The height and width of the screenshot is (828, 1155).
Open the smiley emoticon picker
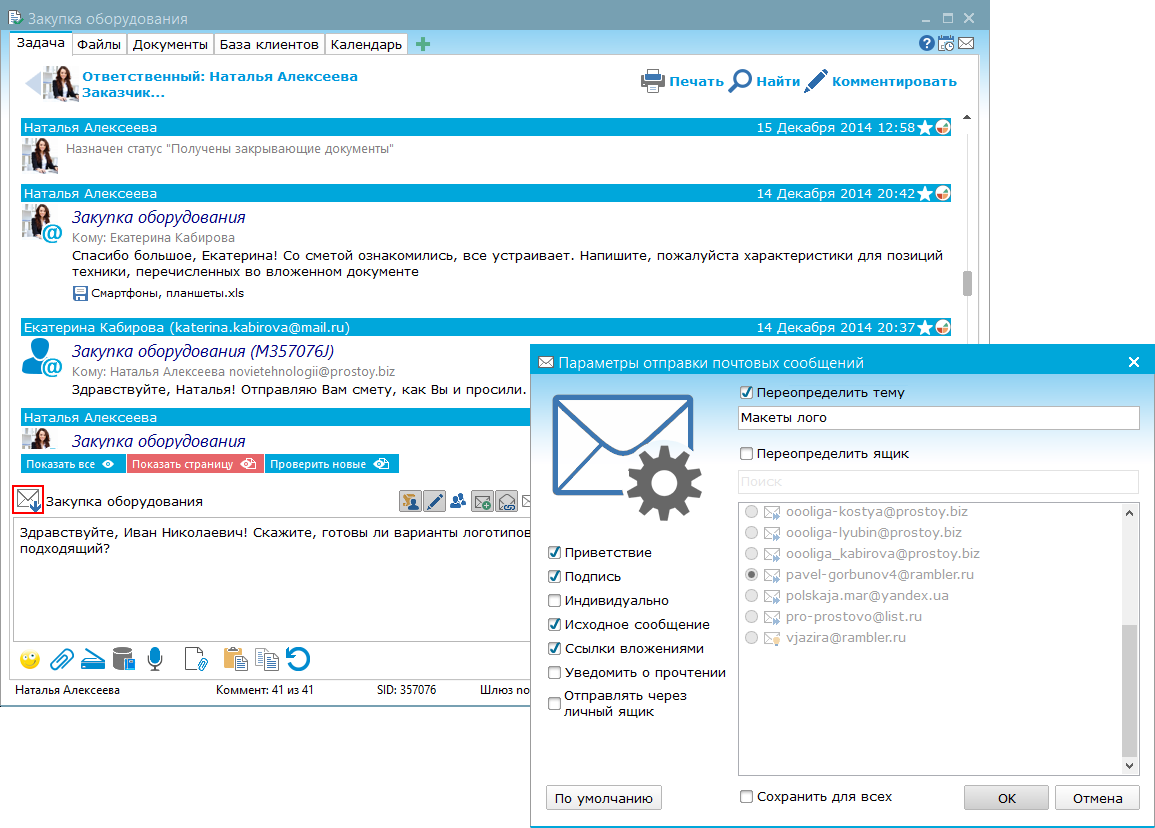coord(30,659)
